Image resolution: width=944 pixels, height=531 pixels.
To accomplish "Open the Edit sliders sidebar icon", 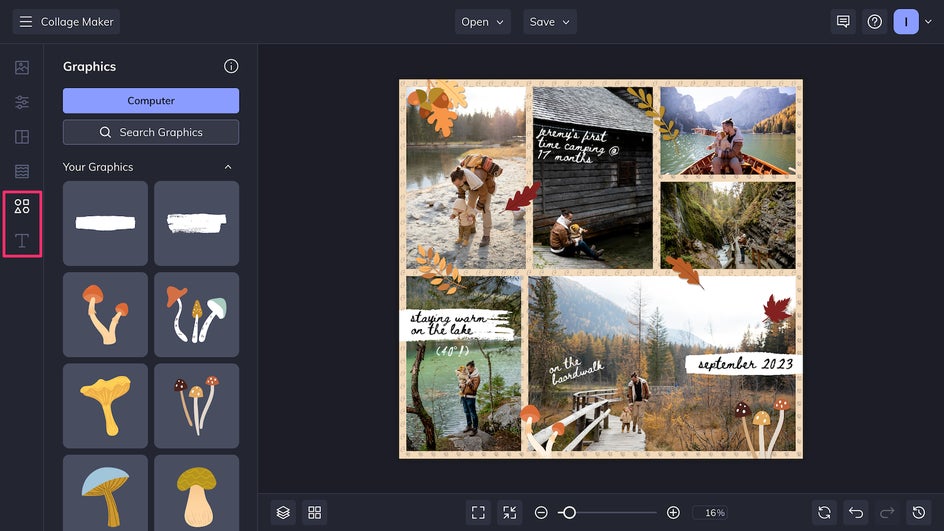I will point(22,102).
